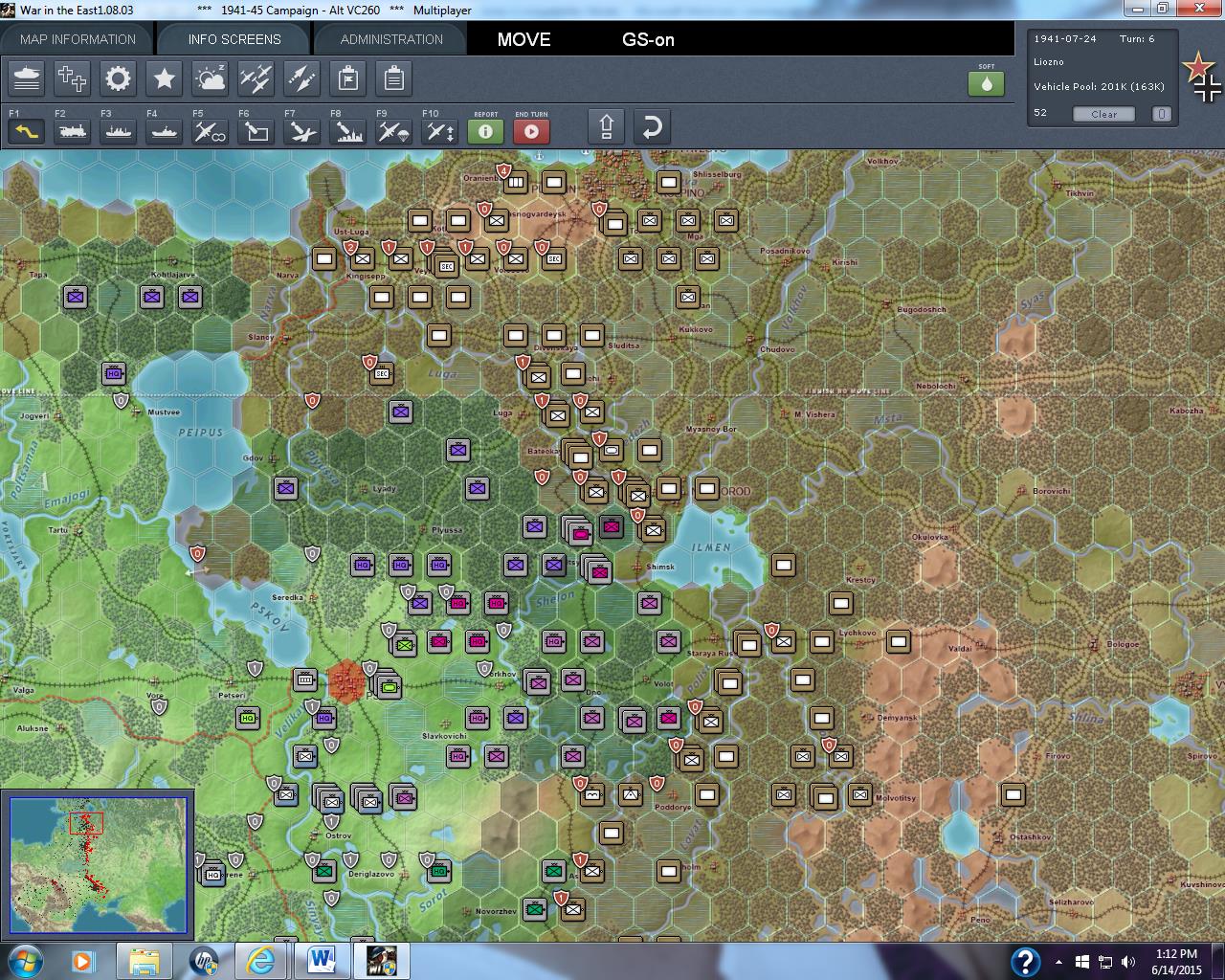Open the green Report info button
Image resolution: width=1225 pixels, height=980 pixels.
[485, 131]
